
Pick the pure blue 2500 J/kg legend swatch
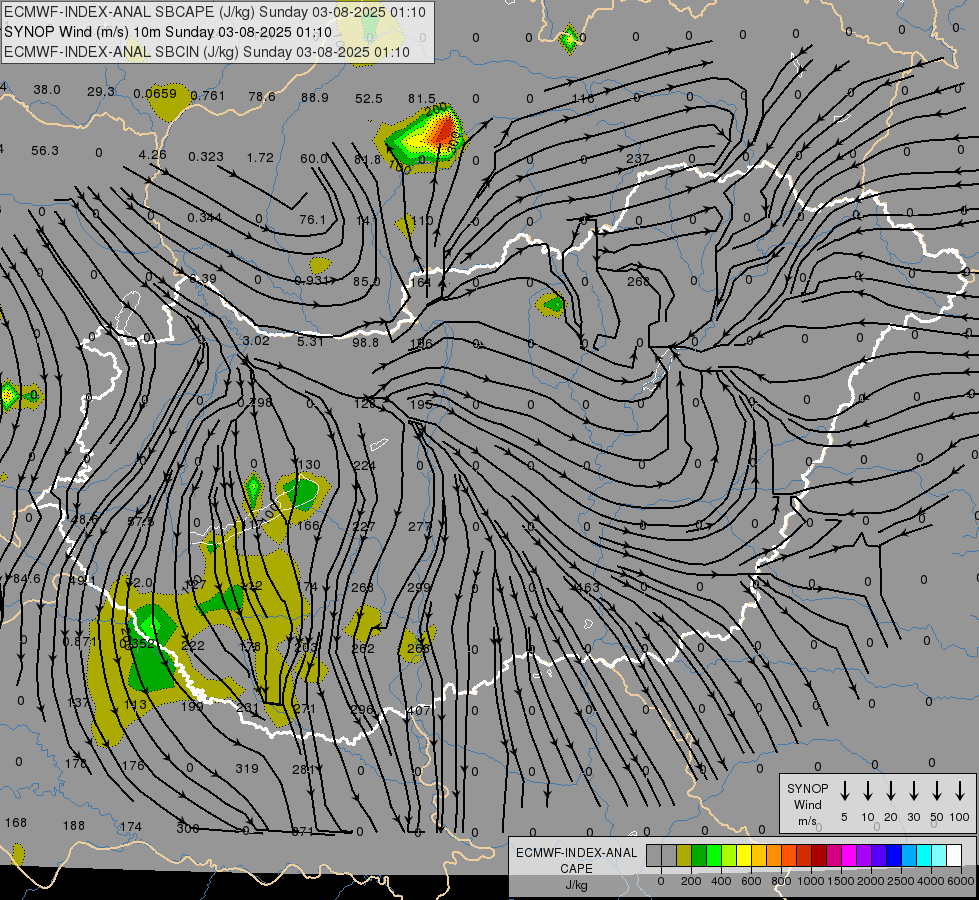point(893,856)
